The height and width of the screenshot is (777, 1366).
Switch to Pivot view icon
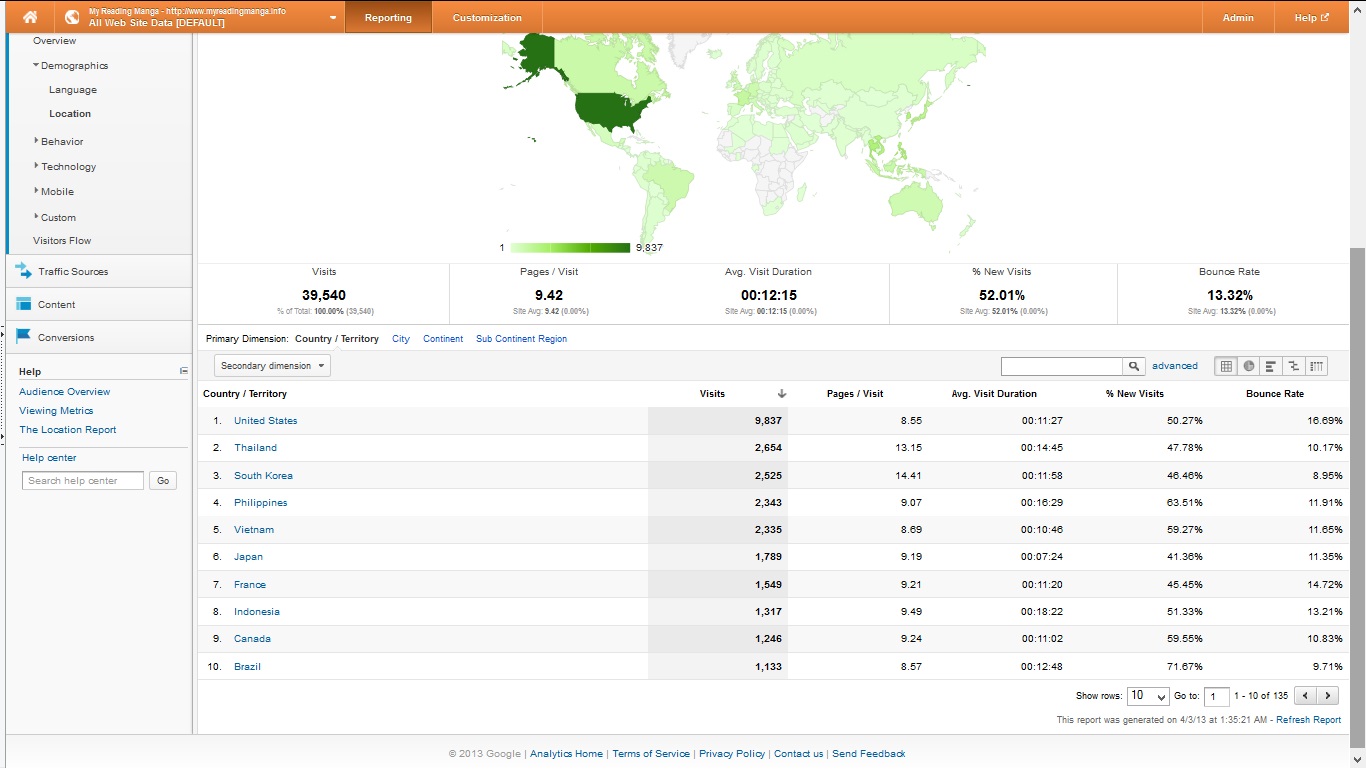tap(1316, 366)
